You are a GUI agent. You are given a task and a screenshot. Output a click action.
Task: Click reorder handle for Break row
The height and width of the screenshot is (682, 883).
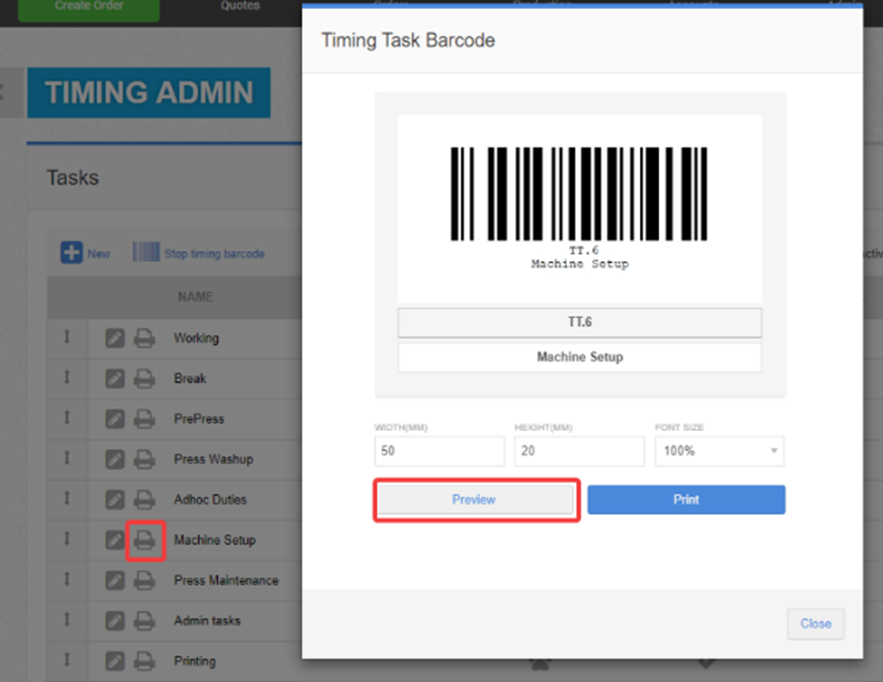[x=67, y=377]
